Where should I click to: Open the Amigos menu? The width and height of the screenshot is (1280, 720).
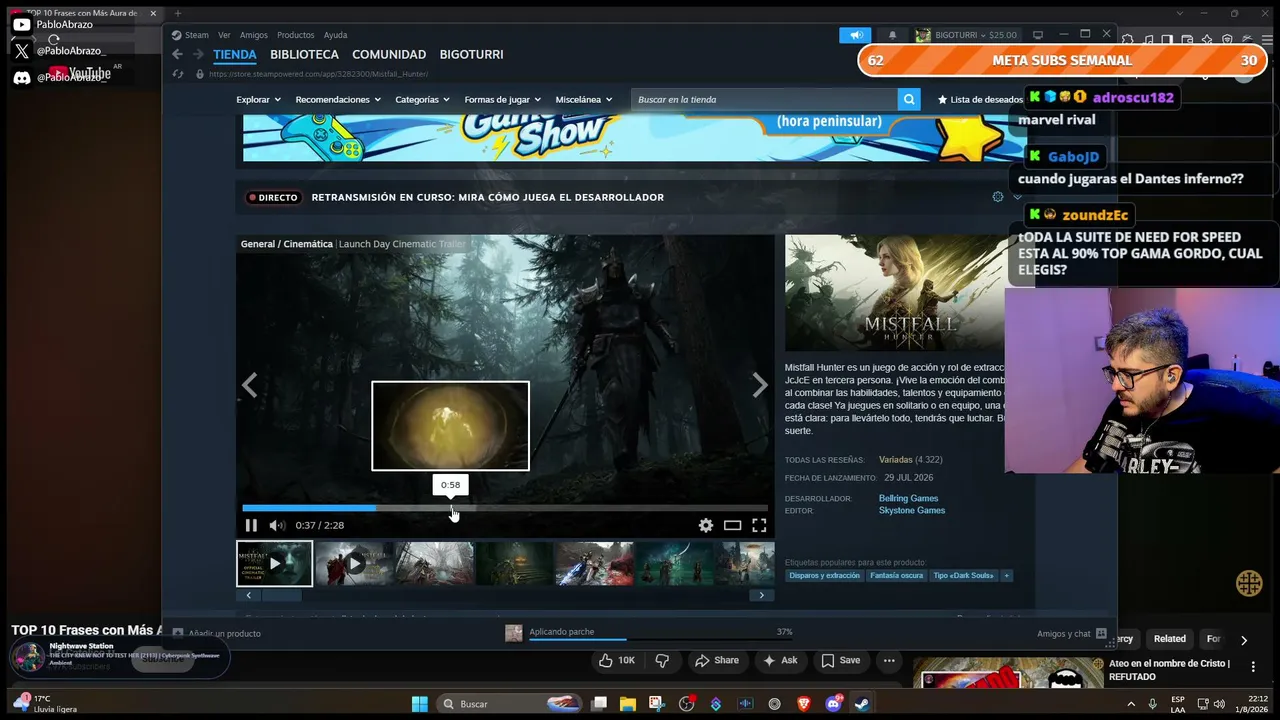click(x=254, y=35)
